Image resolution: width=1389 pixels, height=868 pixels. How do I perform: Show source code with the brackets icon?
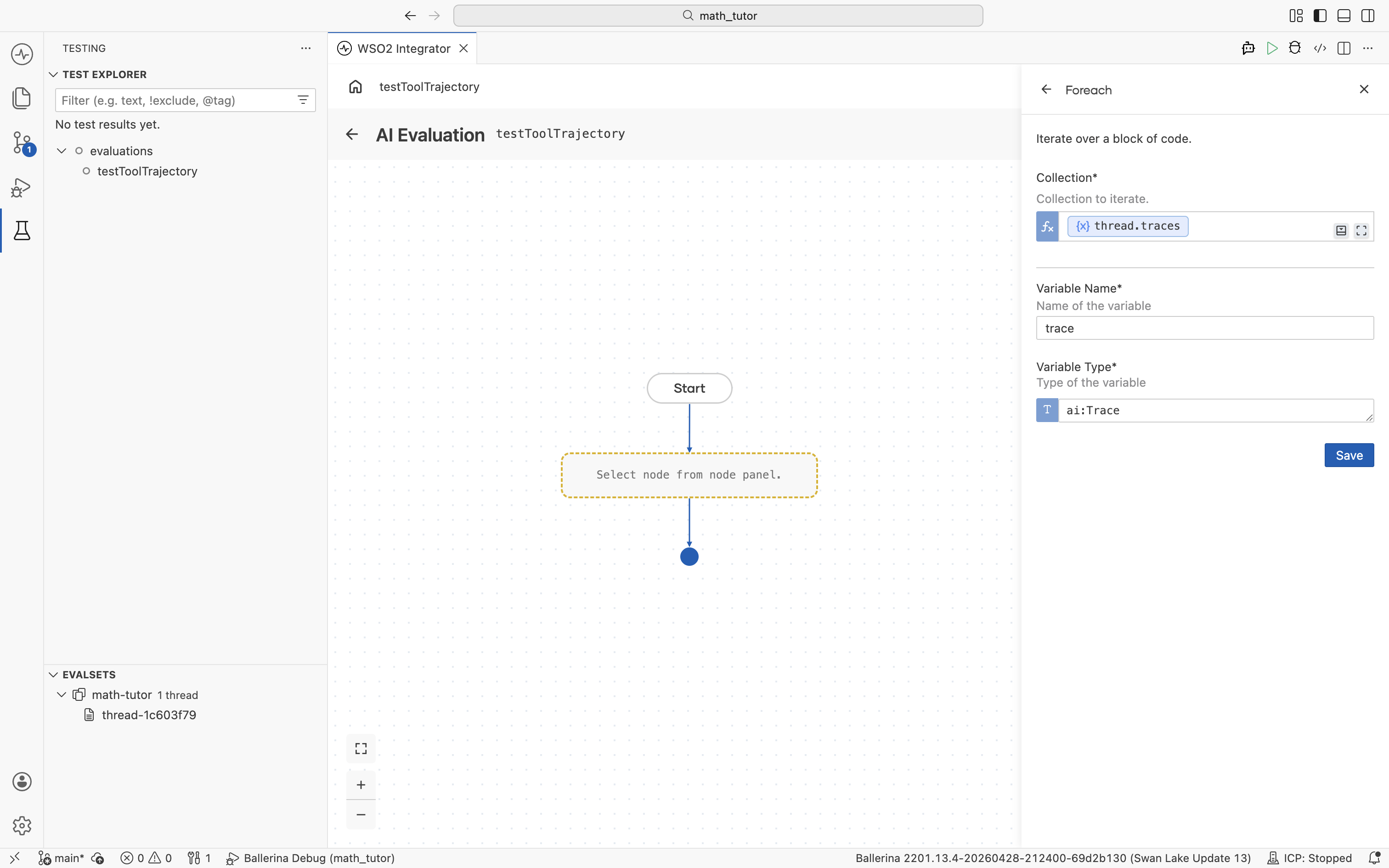pyautogui.click(x=1320, y=48)
